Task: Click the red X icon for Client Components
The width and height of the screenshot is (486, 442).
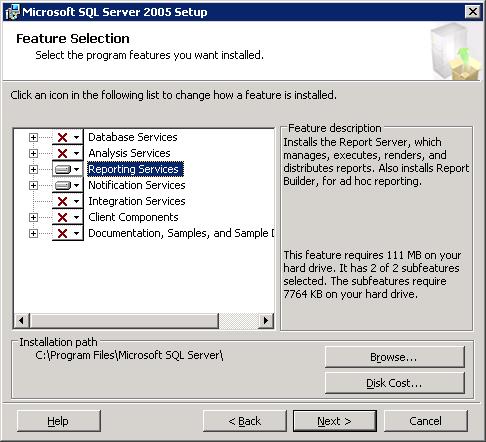Action: 62,217
